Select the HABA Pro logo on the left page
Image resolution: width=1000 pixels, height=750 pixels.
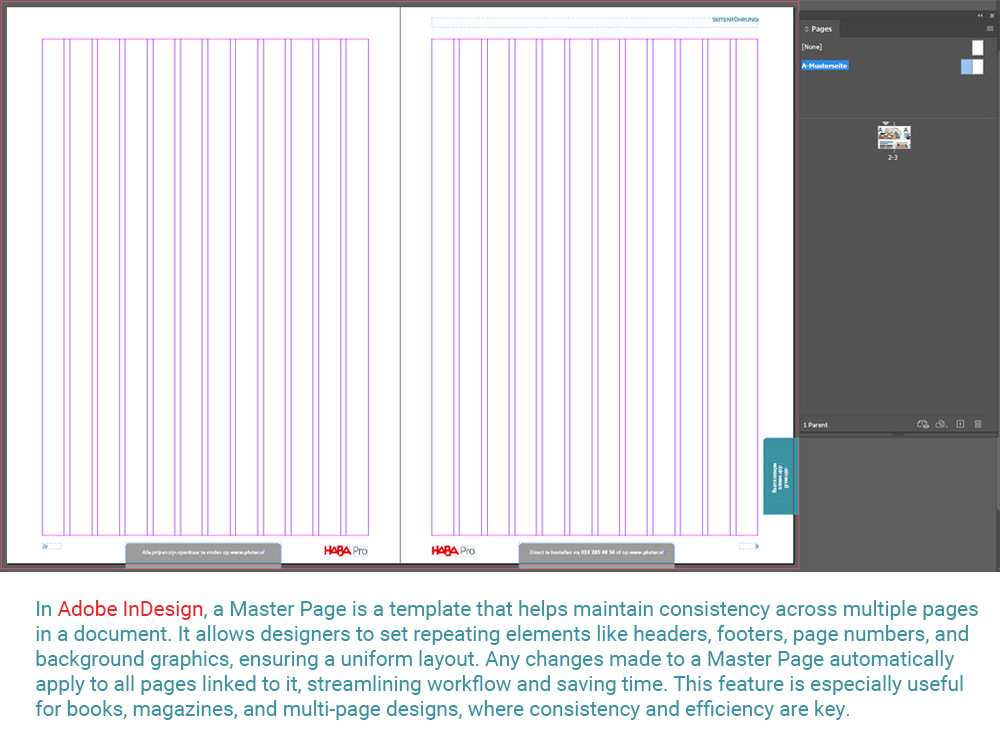click(x=346, y=550)
